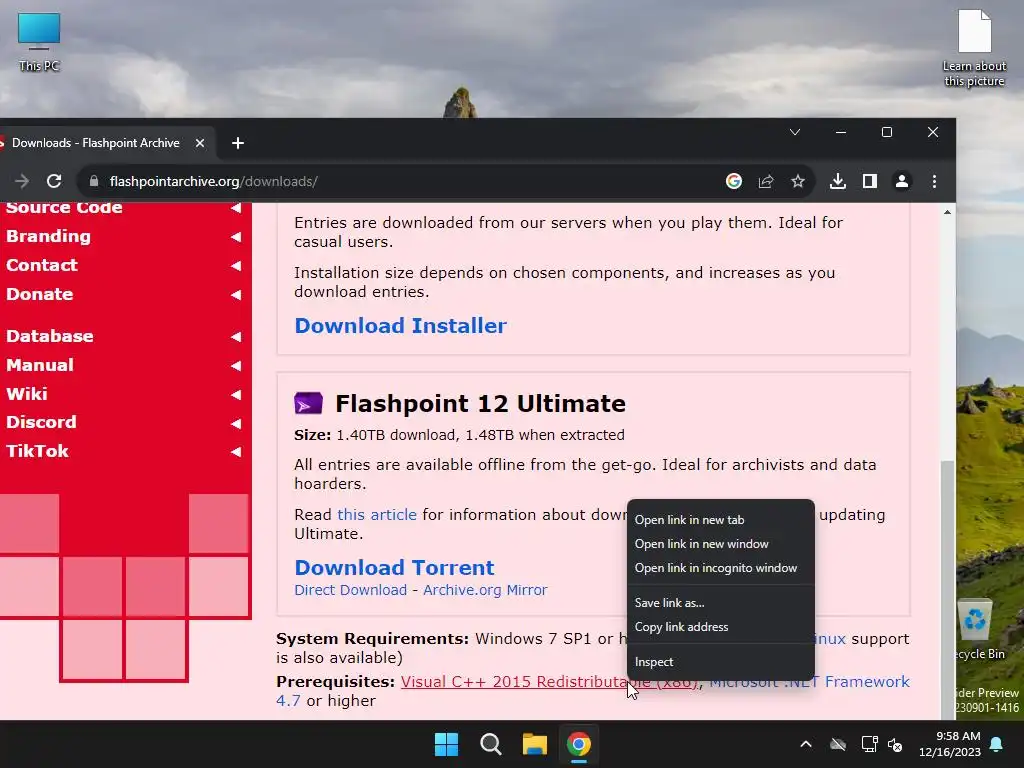Image resolution: width=1024 pixels, height=768 pixels.
Task: Toggle the Chrome side panel icon
Action: (869, 181)
